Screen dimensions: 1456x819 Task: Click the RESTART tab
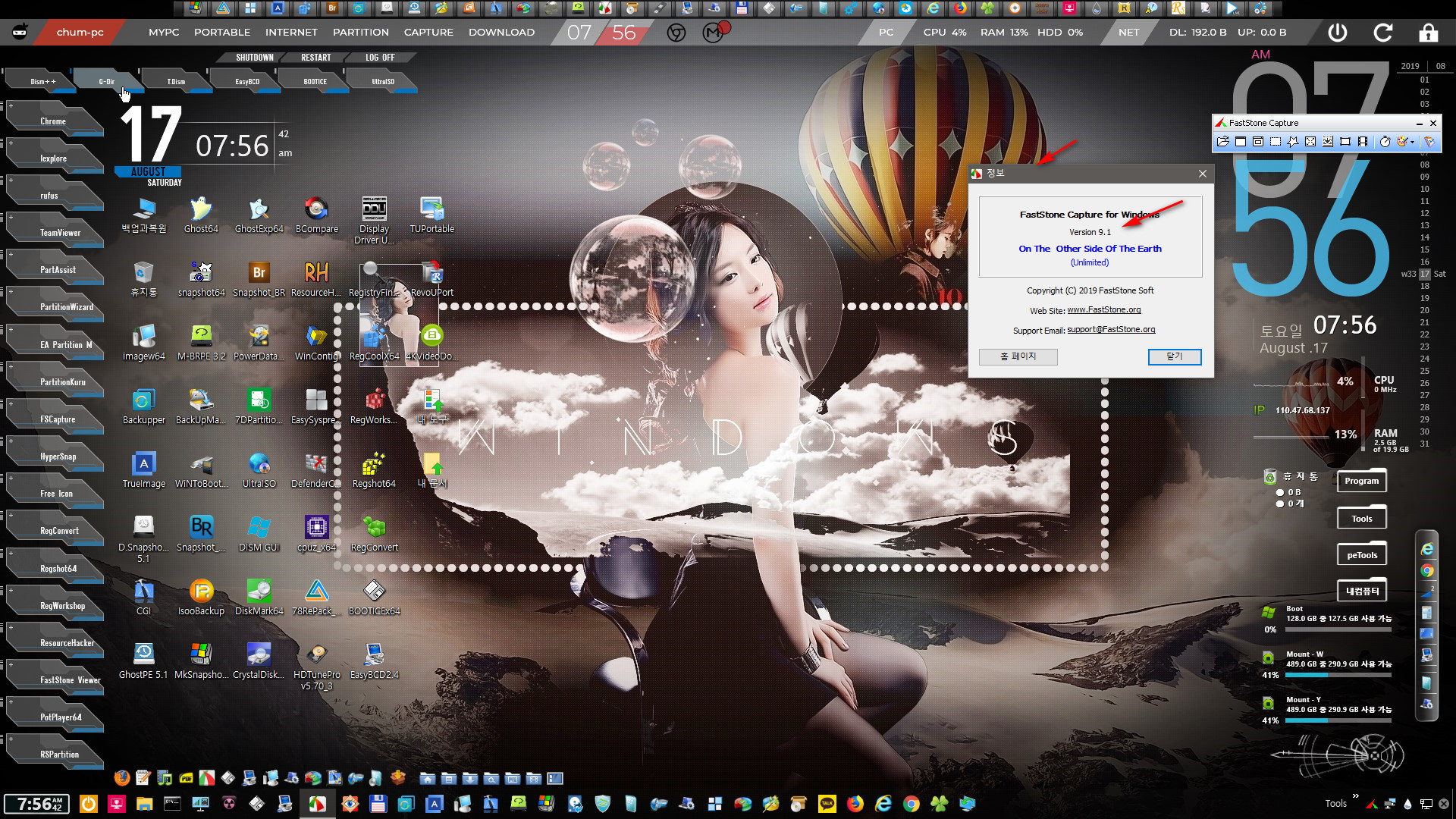pyautogui.click(x=316, y=58)
